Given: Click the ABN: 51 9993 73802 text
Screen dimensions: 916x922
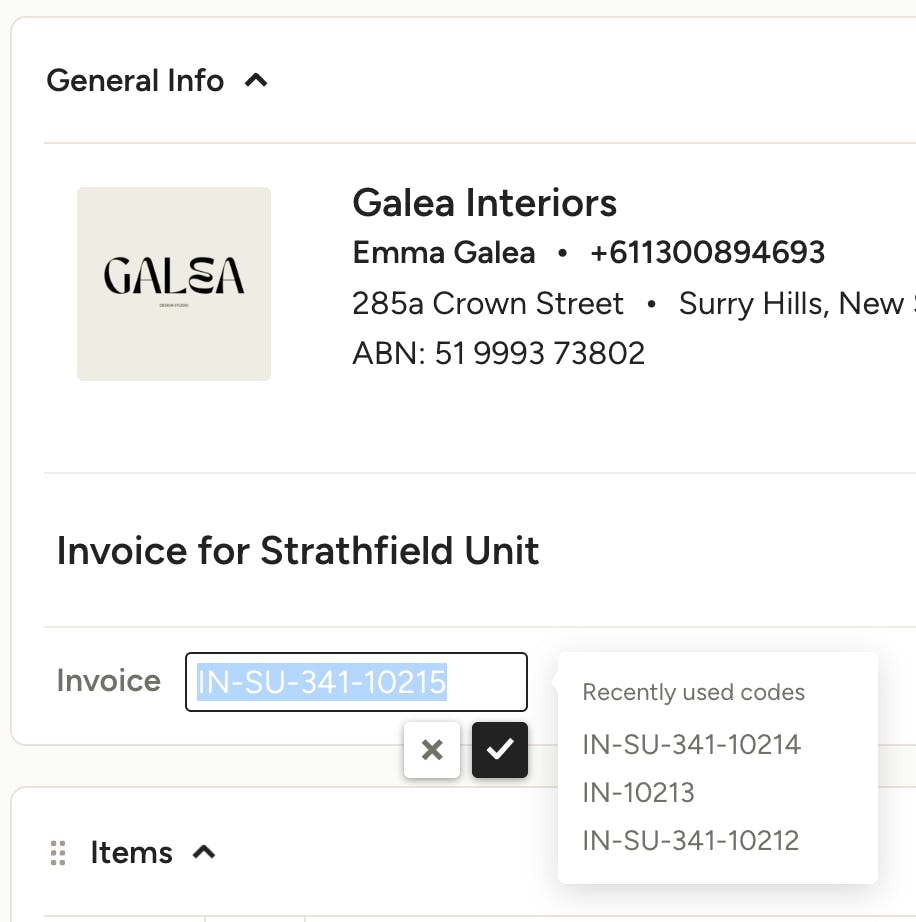Looking at the screenshot, I should 499,353.
